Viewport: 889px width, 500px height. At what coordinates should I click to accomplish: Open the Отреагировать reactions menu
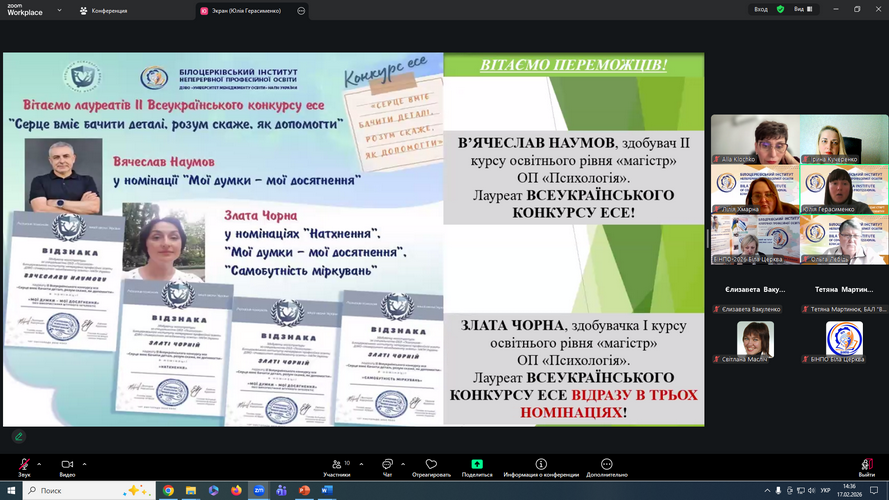coord(431,467)
